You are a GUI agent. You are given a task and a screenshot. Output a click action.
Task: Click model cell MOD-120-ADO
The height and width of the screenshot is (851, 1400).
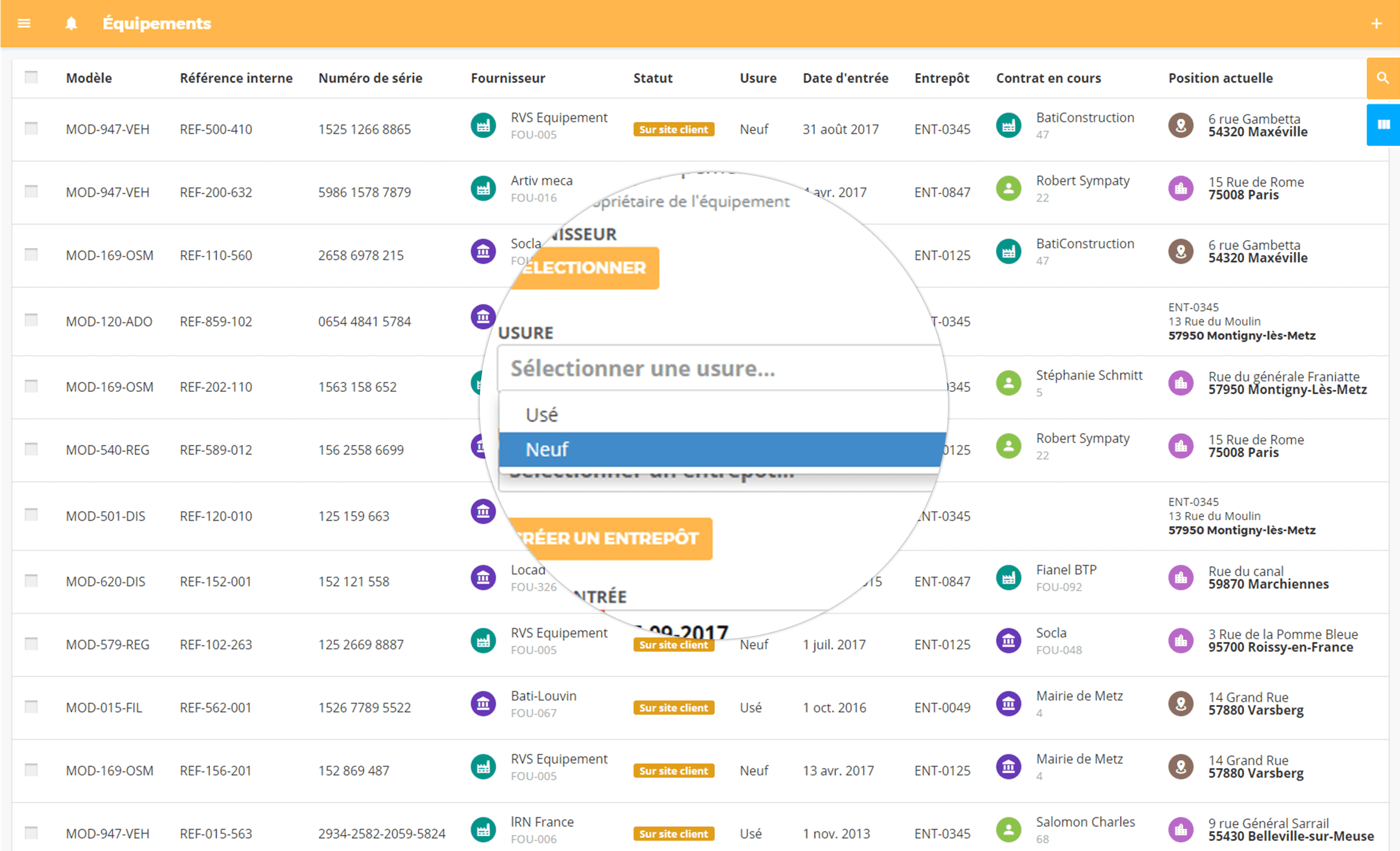coord(109,322)
